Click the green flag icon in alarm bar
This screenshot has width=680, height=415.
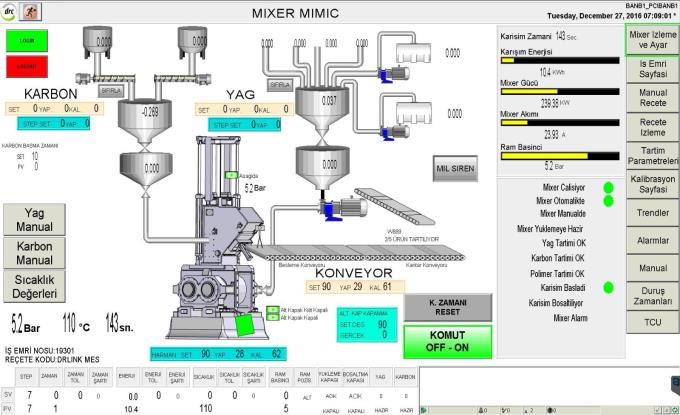tap(424, 410)
